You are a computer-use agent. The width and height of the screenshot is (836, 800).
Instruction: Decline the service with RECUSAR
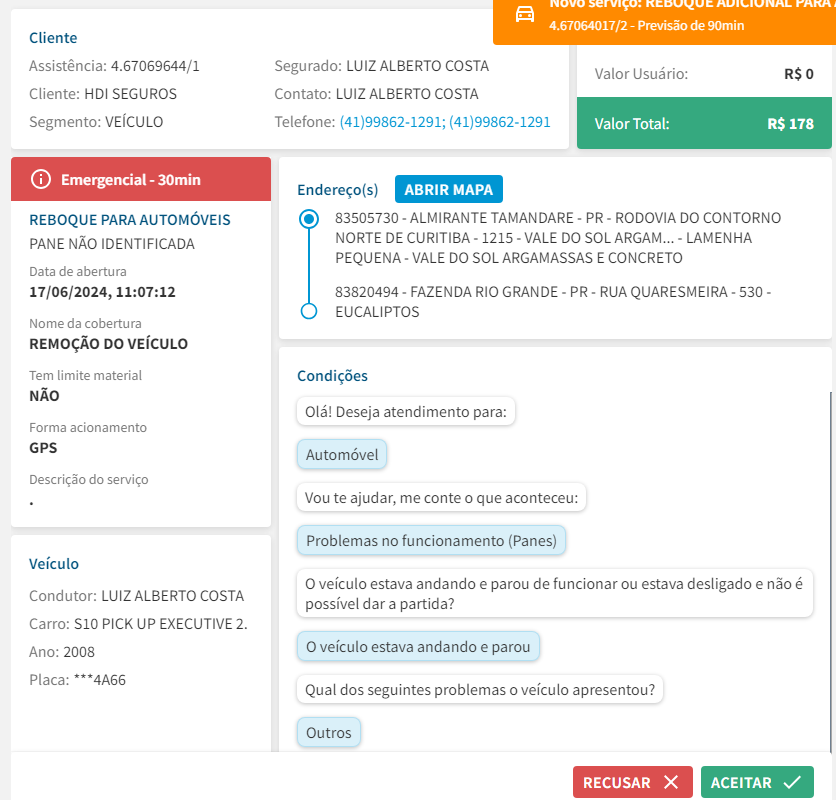[632, 782]
